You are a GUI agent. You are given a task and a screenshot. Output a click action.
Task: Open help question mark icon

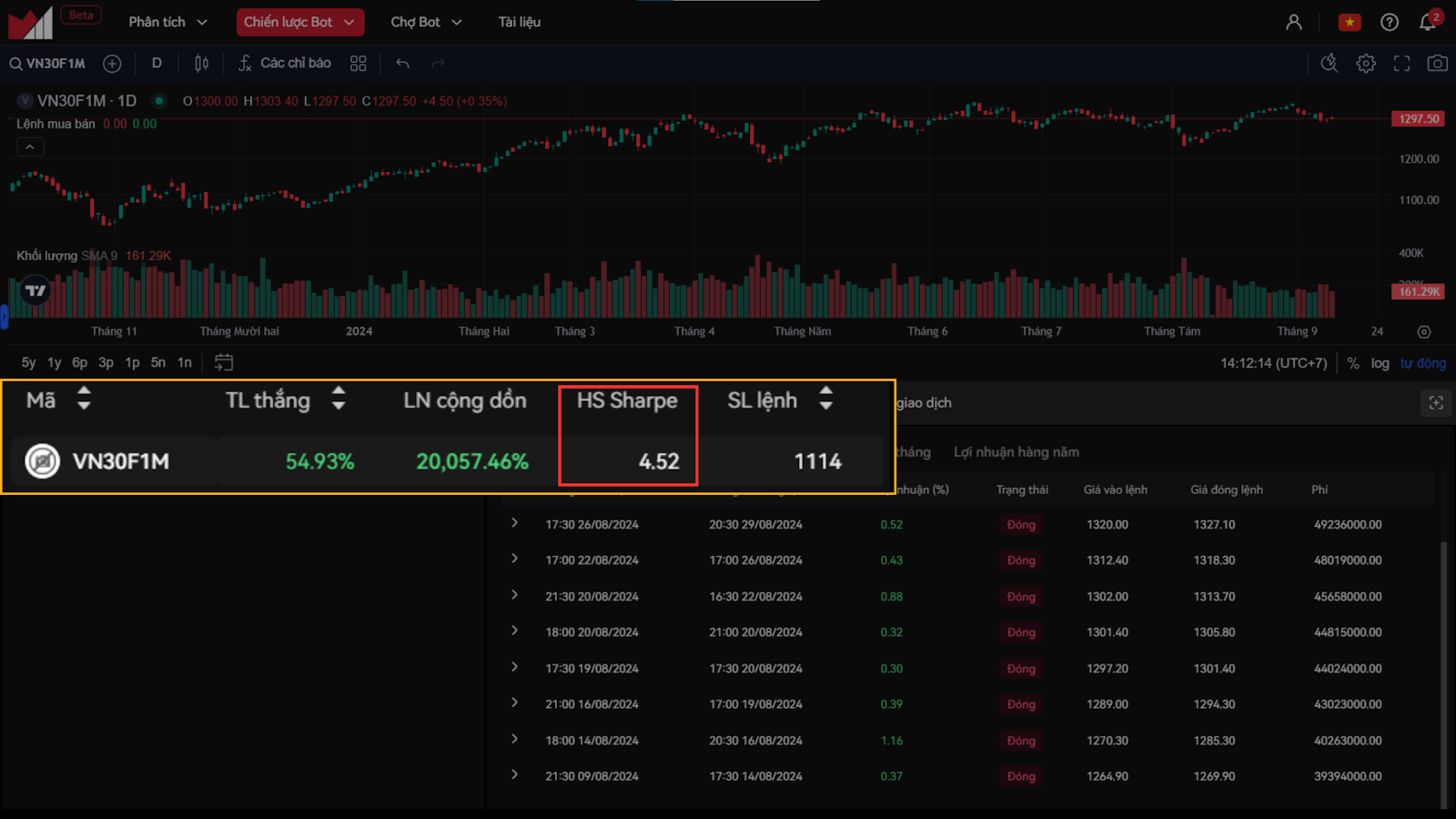point(1390,22)
